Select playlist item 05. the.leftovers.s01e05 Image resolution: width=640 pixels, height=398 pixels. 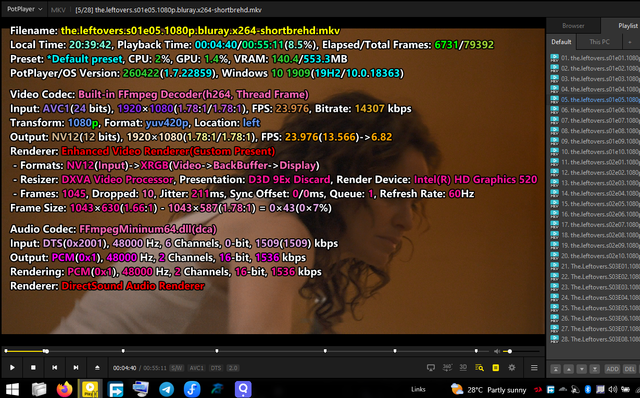594,100
